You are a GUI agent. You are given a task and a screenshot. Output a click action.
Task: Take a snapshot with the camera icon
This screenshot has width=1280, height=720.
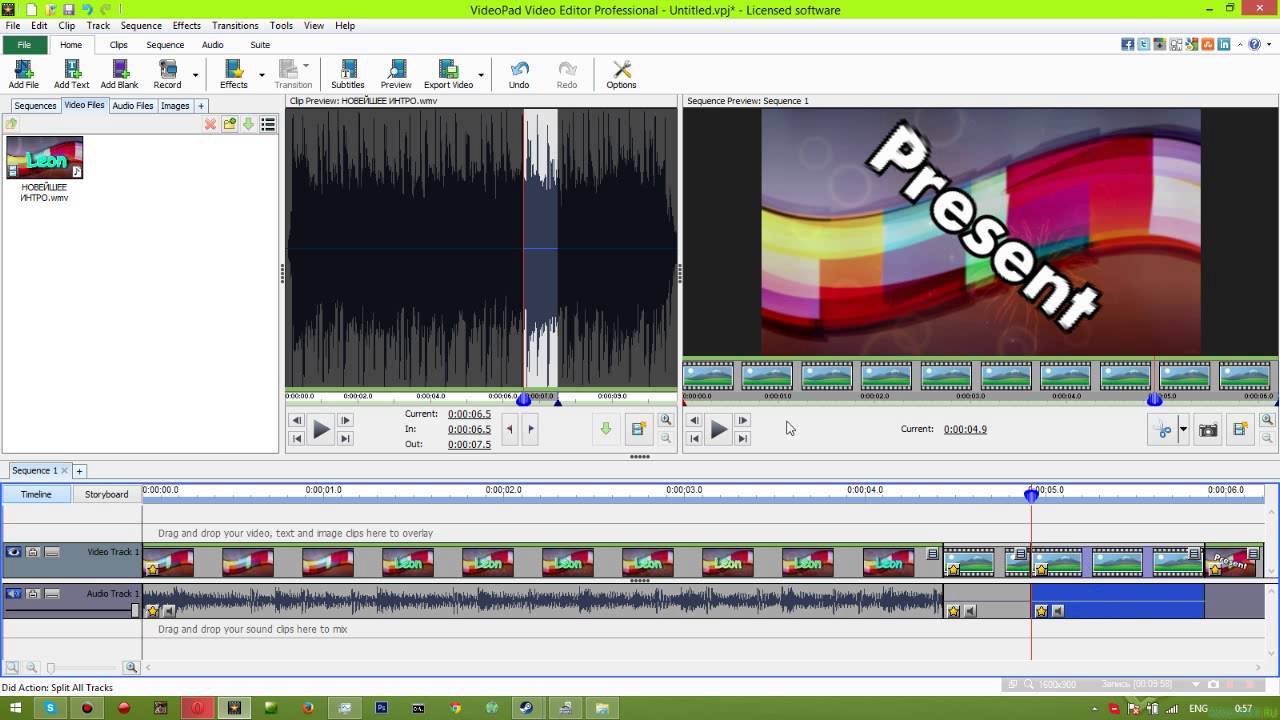click(x=1208, y=430)
